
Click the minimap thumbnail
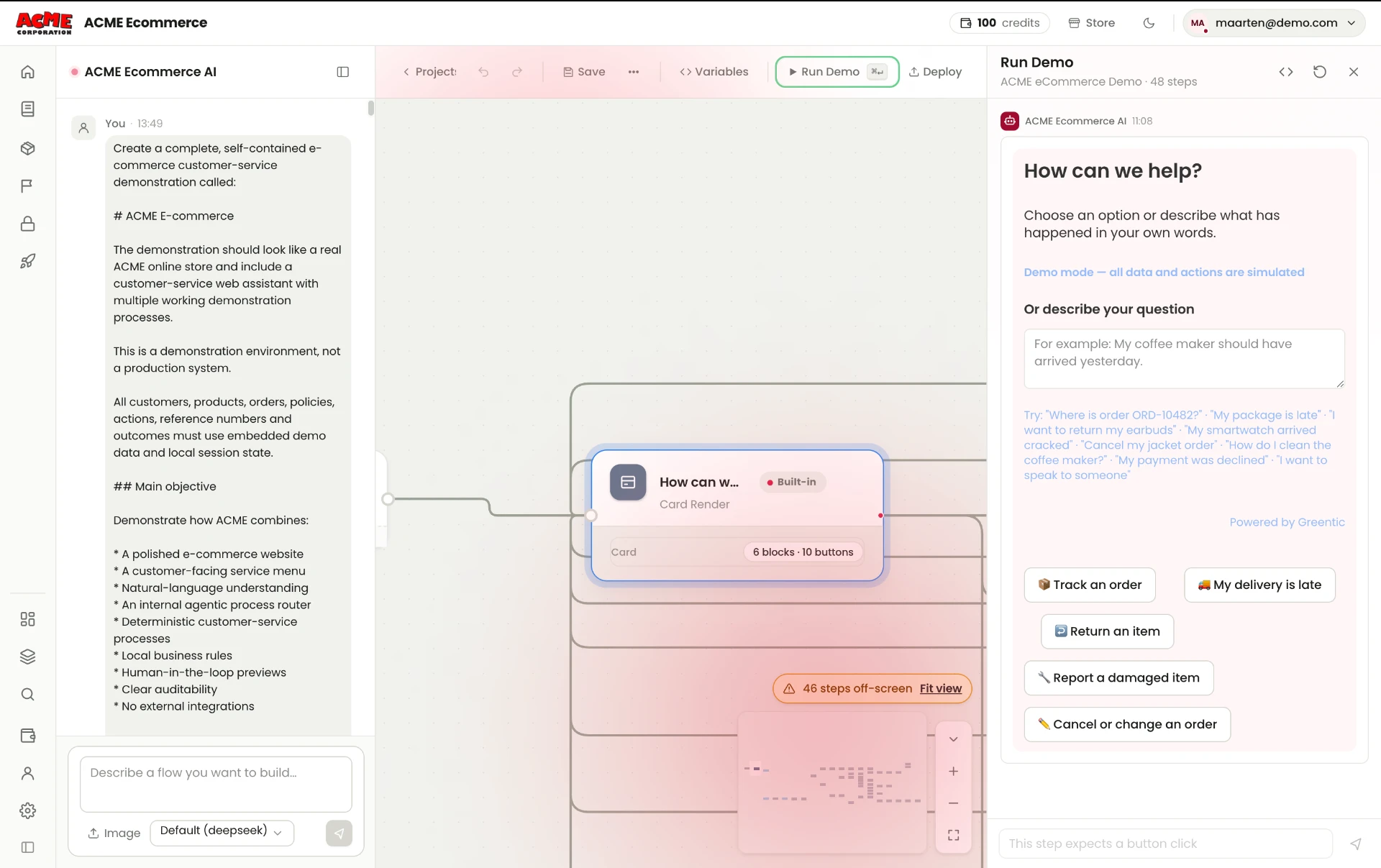(x=832, y=782)
